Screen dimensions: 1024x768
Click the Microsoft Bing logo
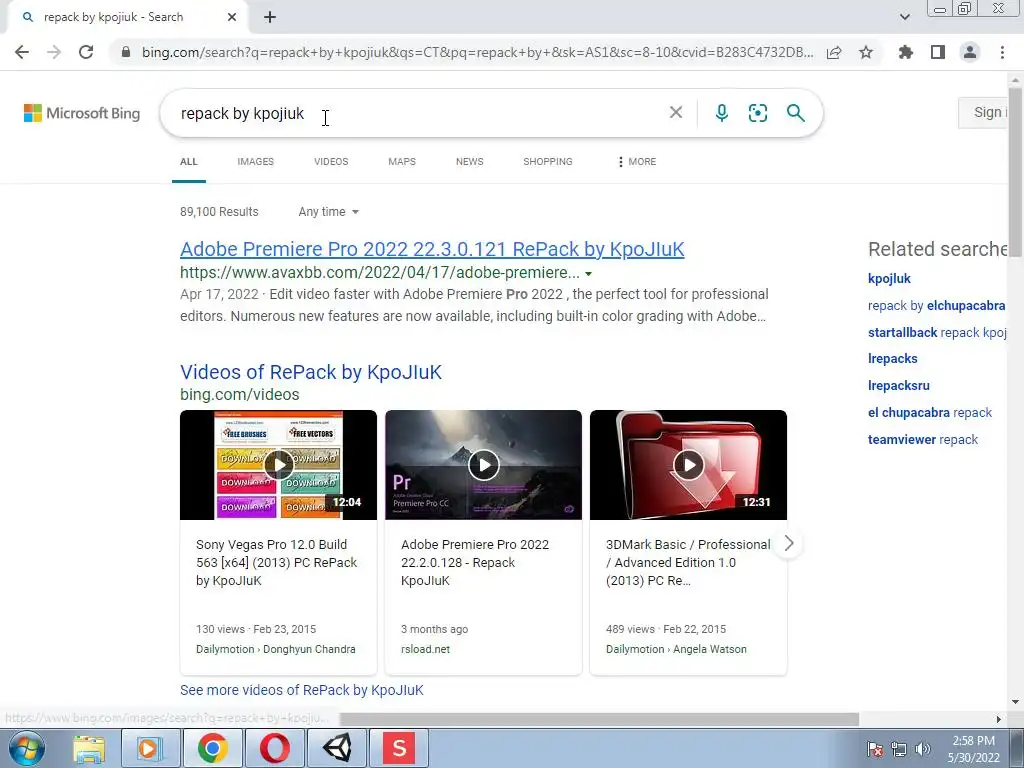tap(82, 113)
